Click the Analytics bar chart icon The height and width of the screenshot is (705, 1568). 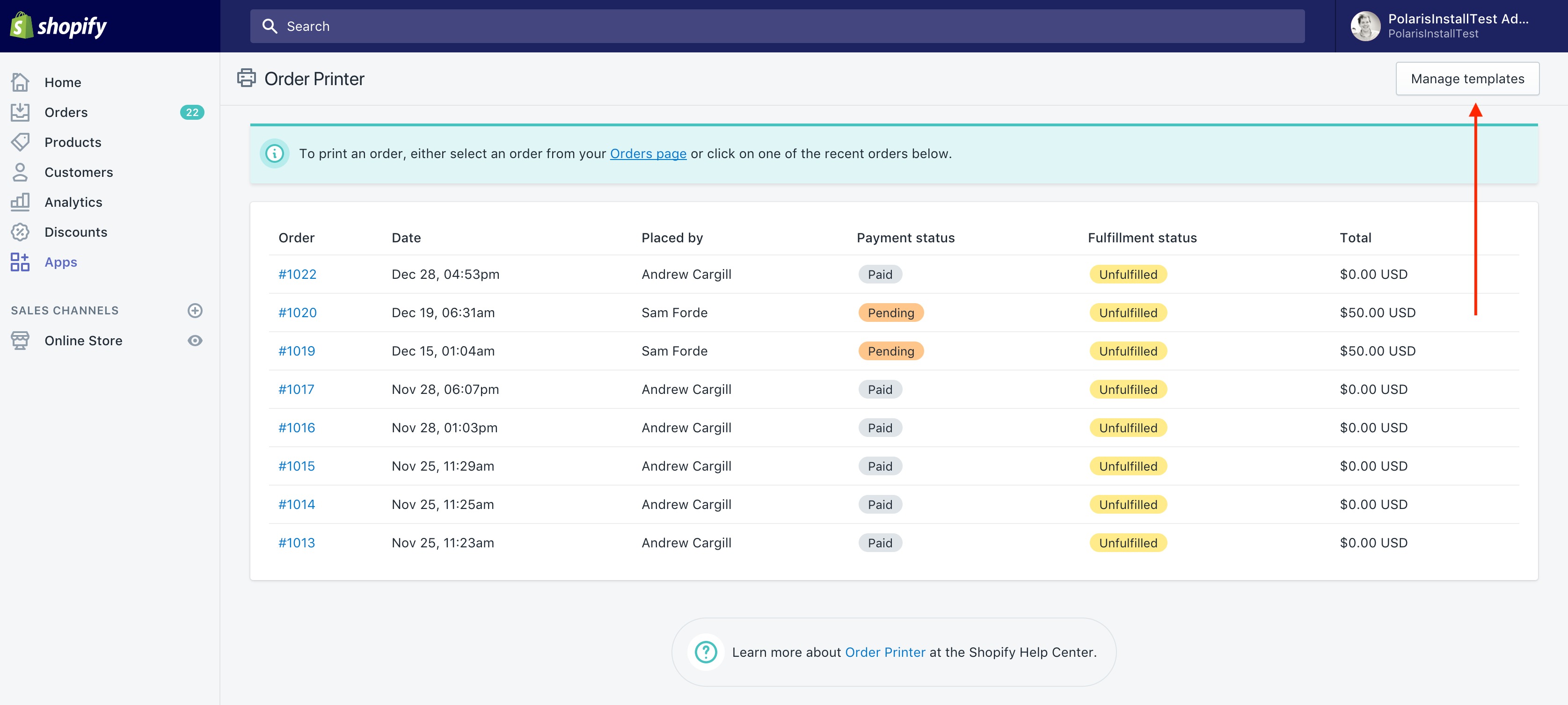pos(20,202)
